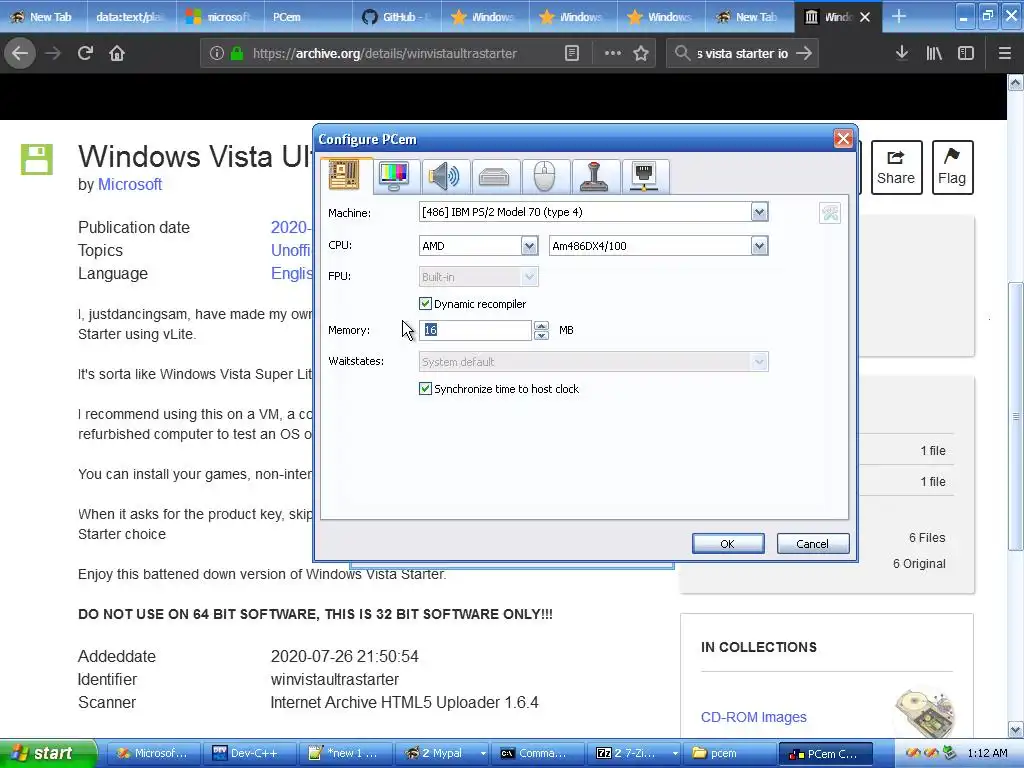Image resolution: width=1024 pixels, height=768 pixels.
Task: Click the page scrollbar up arrow
Action: 1015,83
